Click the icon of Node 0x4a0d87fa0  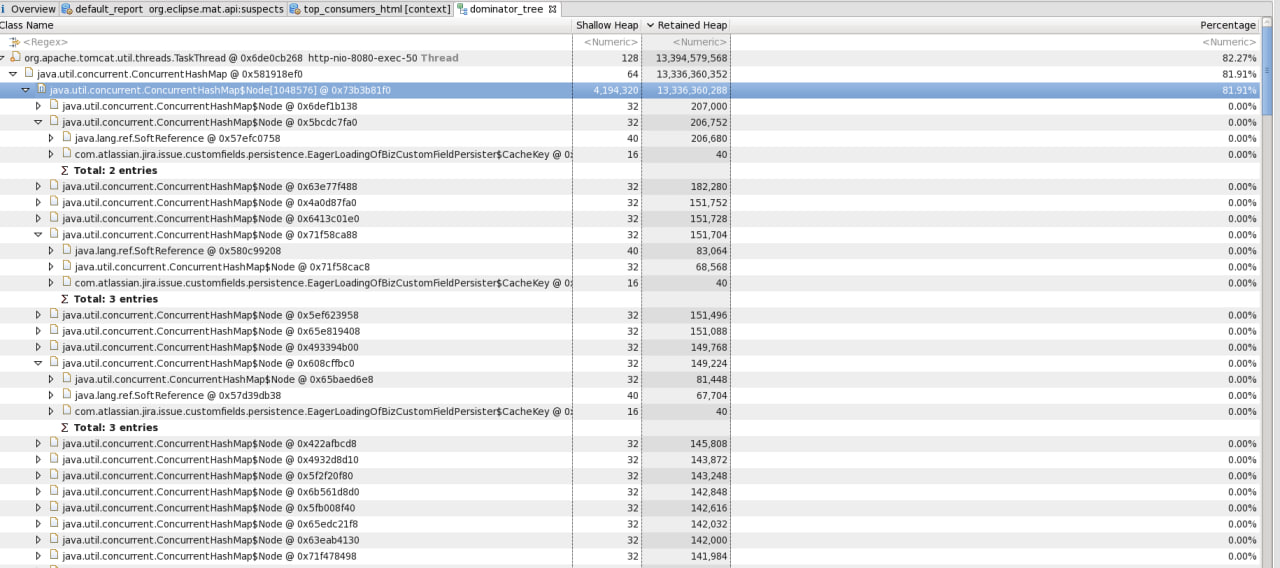[x=54, y=202]
